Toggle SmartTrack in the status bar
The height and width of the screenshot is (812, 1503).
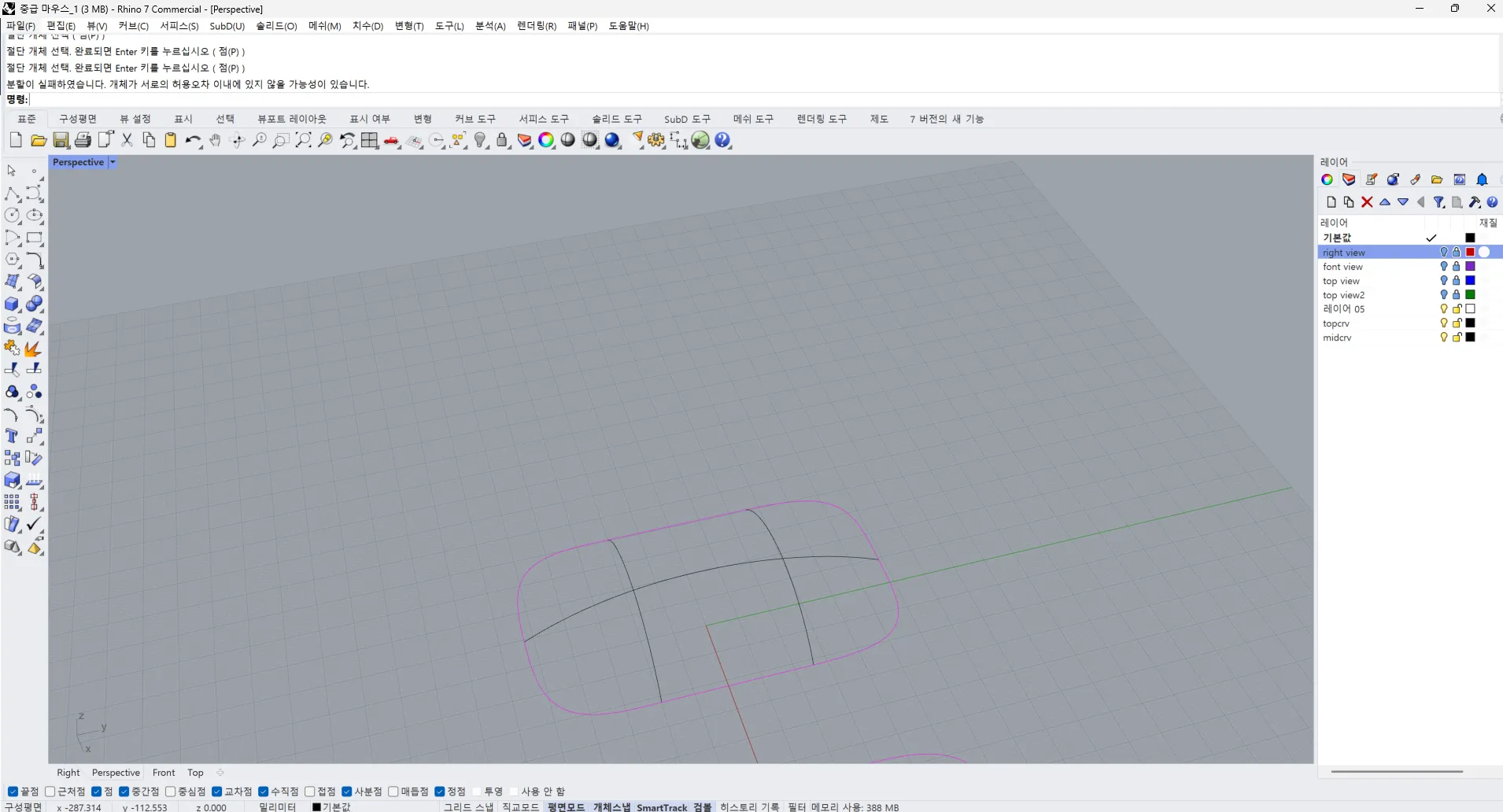(x=662, y=806)
